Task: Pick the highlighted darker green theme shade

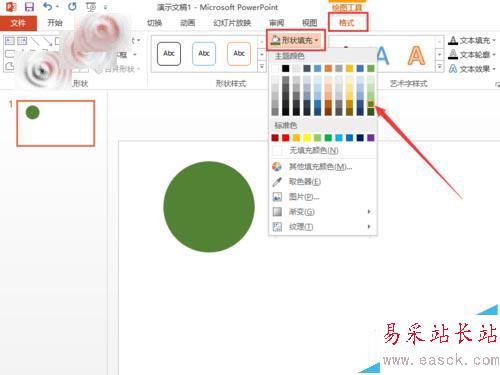Action: point(371,104)
